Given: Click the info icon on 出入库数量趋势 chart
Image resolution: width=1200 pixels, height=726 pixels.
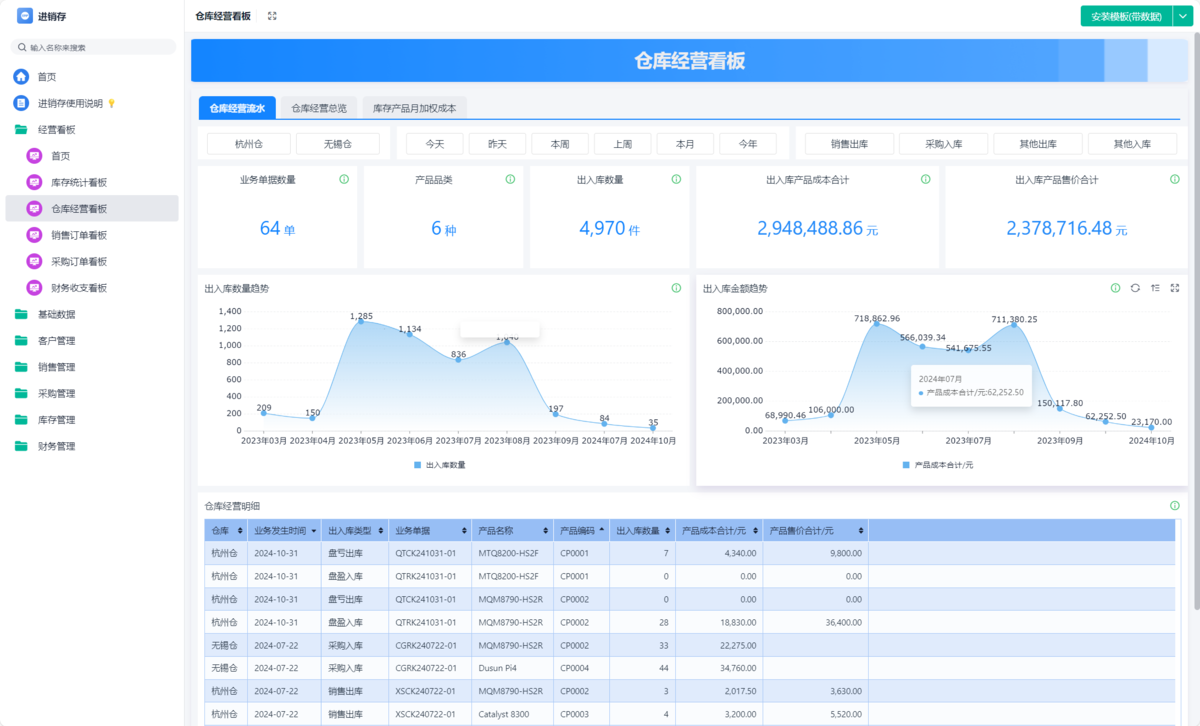Looking at the screenshot, I should click(x=676, y=288).
